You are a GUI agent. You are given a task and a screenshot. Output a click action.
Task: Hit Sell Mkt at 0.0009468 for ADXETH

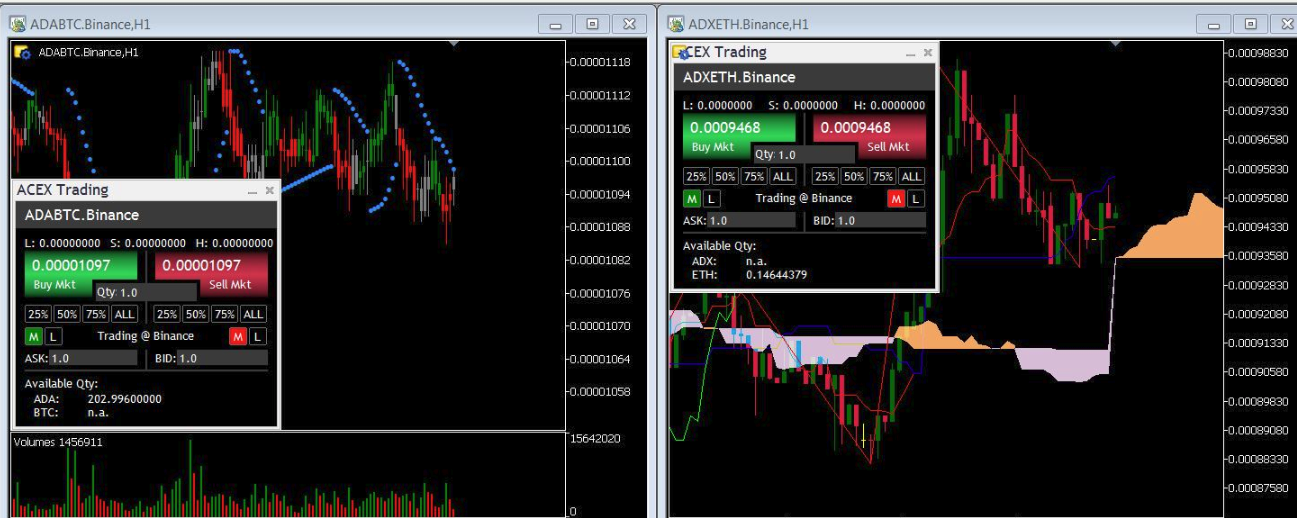pos(869,135)
